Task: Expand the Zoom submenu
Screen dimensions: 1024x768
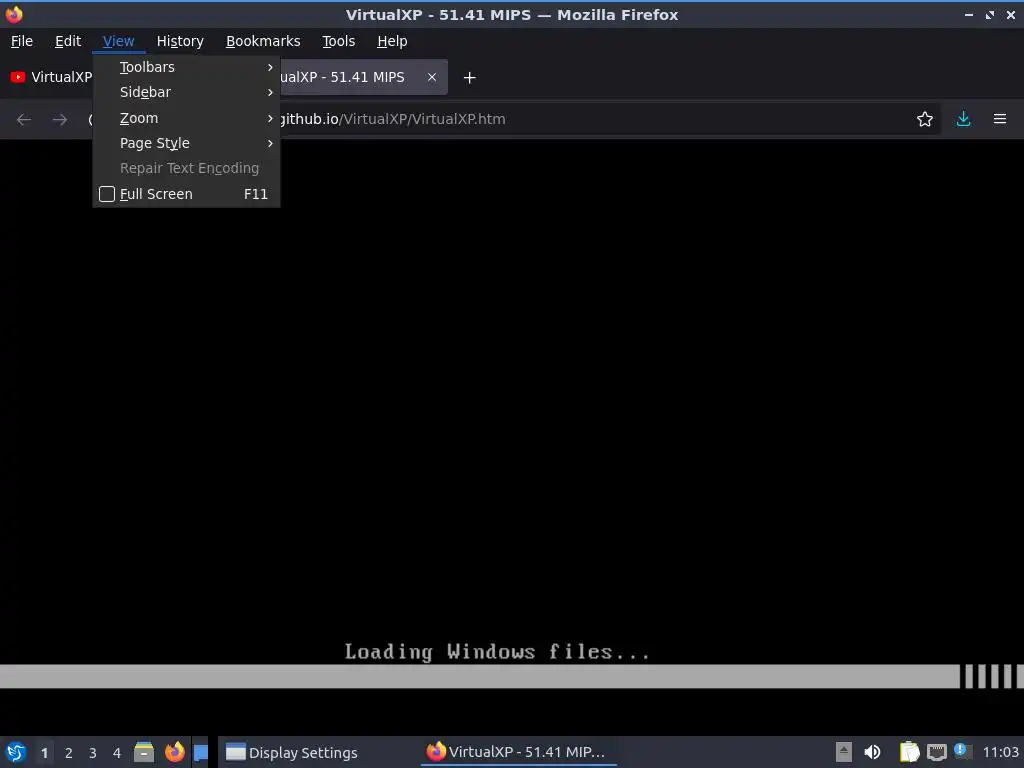Action: click(x=187, y=118)
